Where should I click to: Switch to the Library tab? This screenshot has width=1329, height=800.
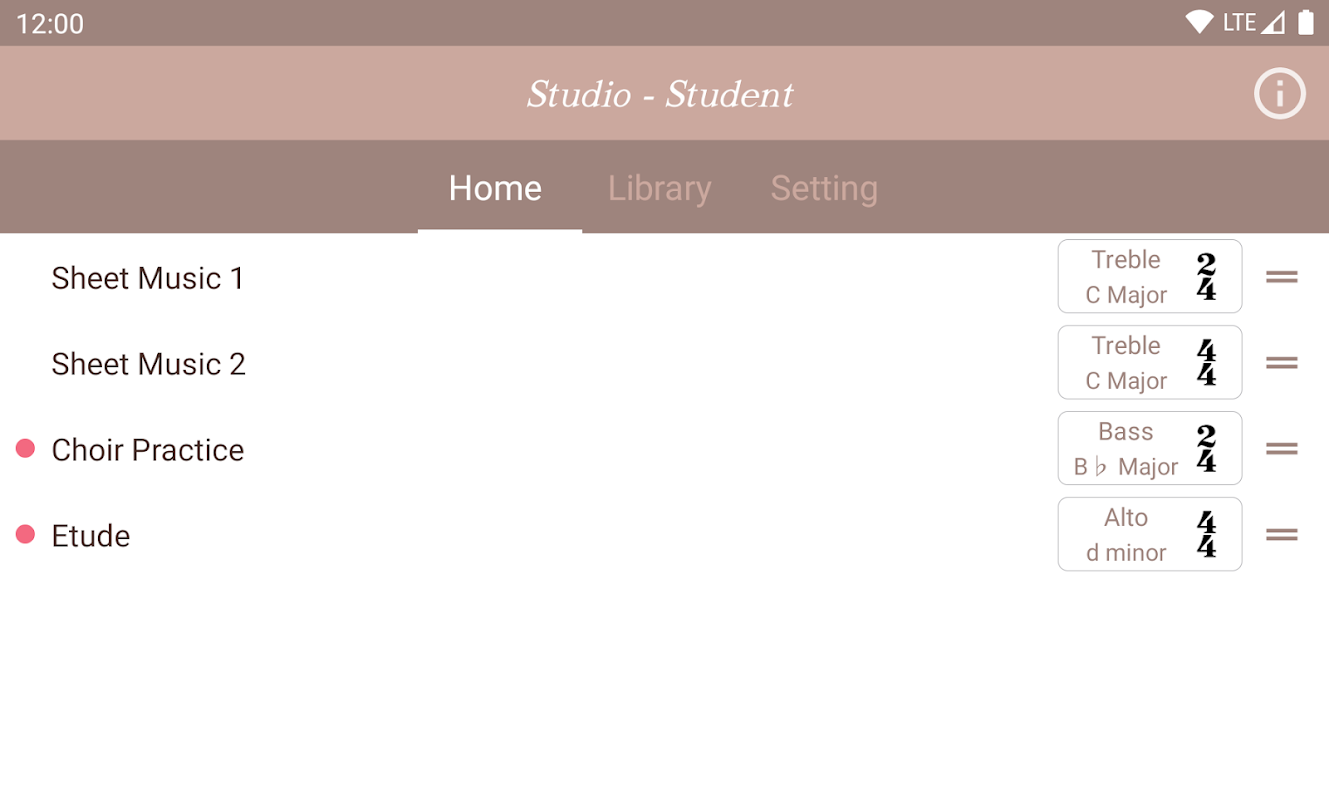pyautogui.click(x=659, y=188)
